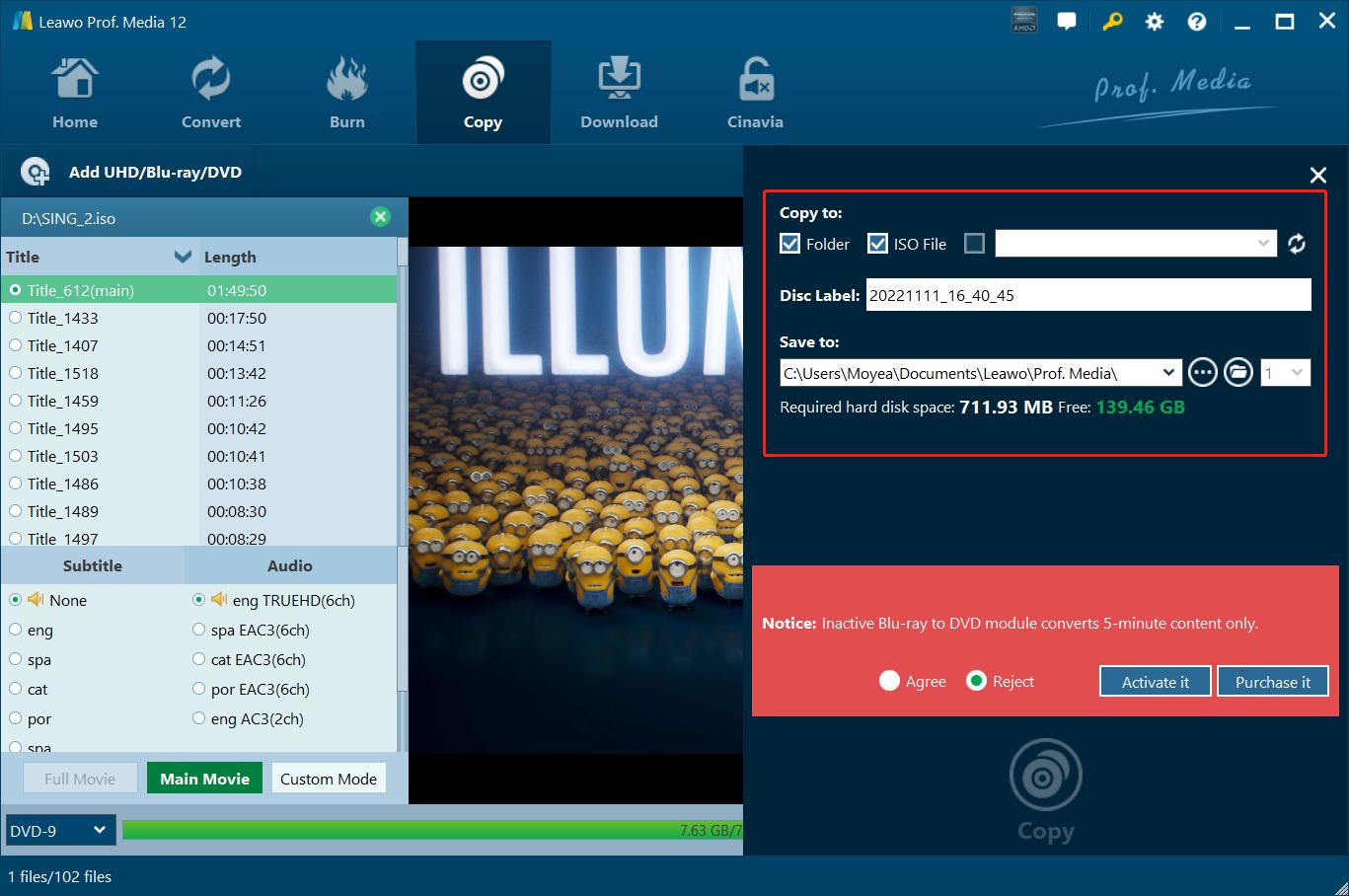The width and height of the screenshot is (1349, 896).
Task: Open the DVD-9 disc type dropdown
Action: (60, 831)
